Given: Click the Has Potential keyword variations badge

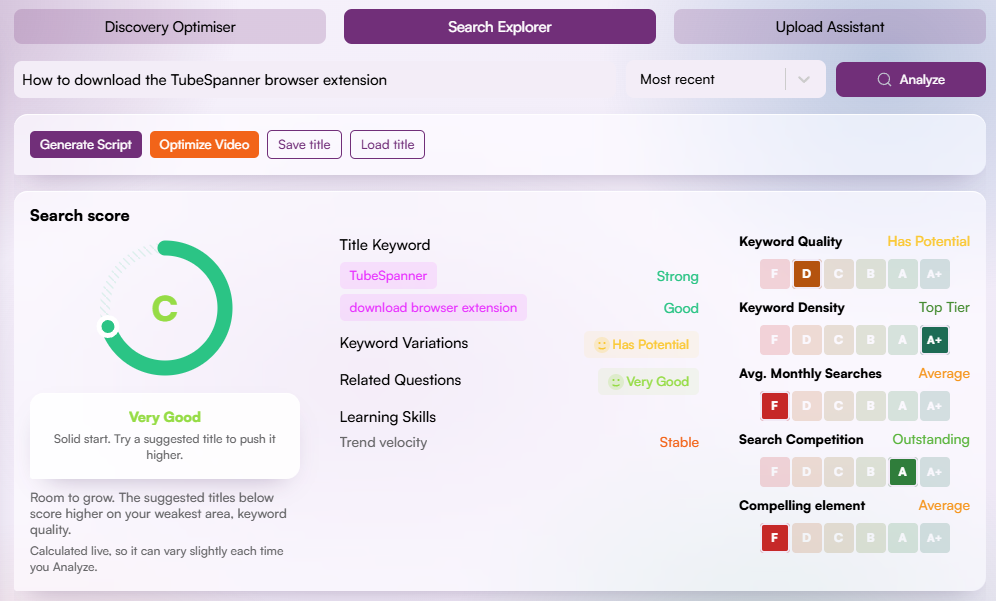Looking at the screenshot, I should (x=642, y=344).
